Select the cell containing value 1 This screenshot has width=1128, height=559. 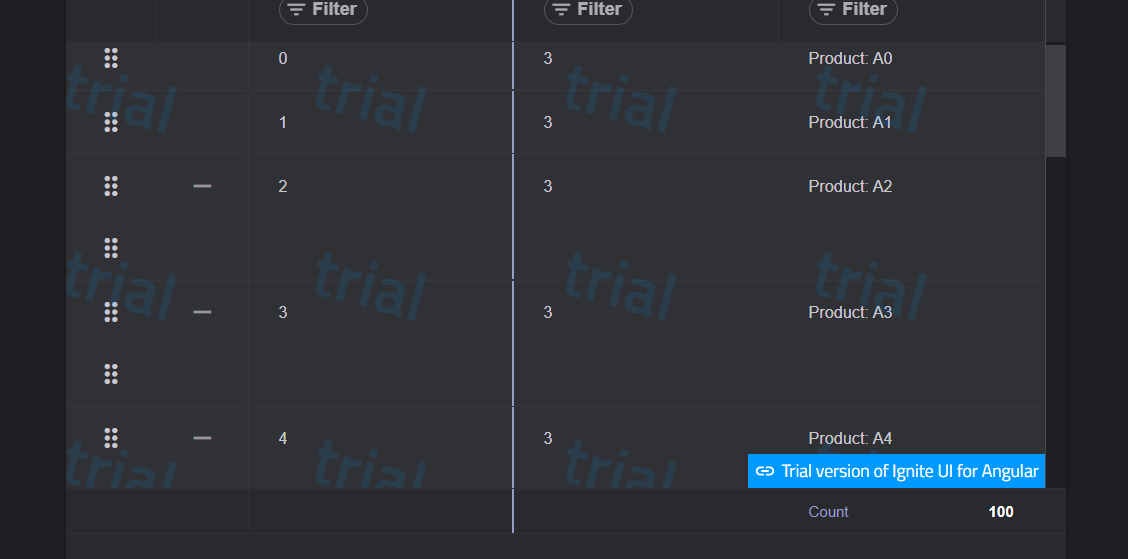point(381,122)
